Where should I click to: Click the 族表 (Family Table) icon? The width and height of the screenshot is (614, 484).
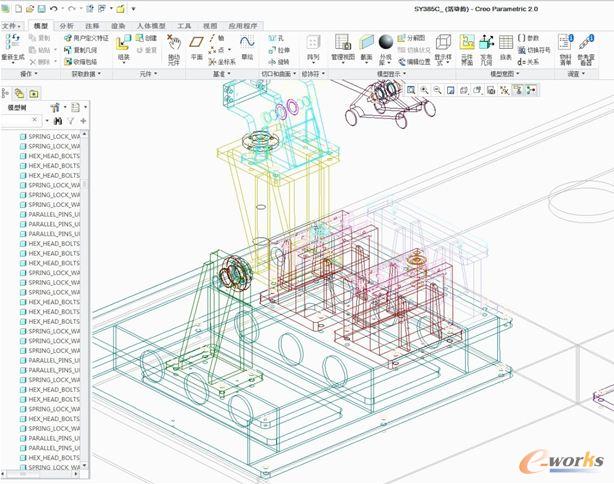click(x=506, y=44)
